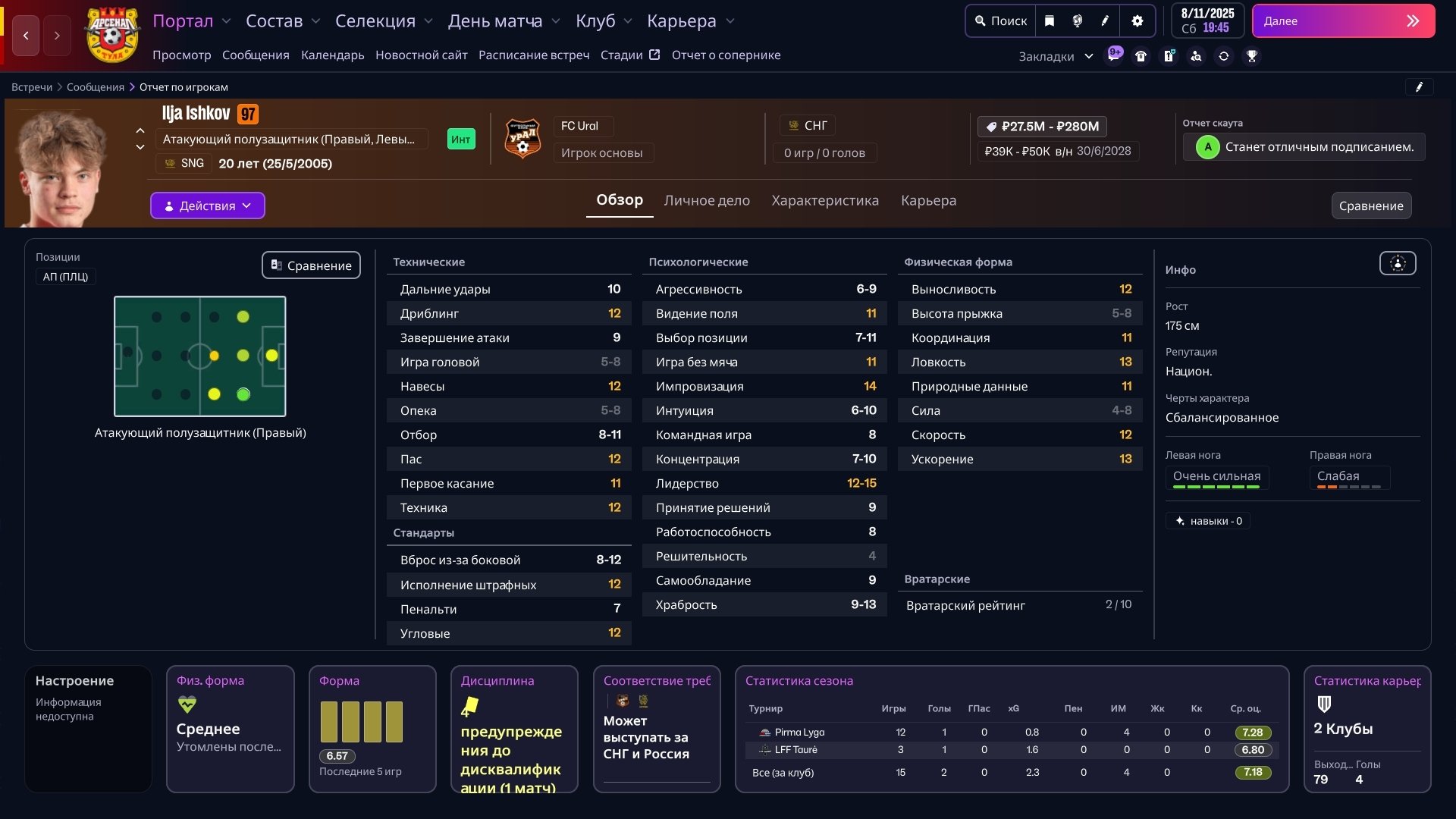Click the scout search shortcut icon
This screenshot has width=1456, height=819.
click(1196, 56)
